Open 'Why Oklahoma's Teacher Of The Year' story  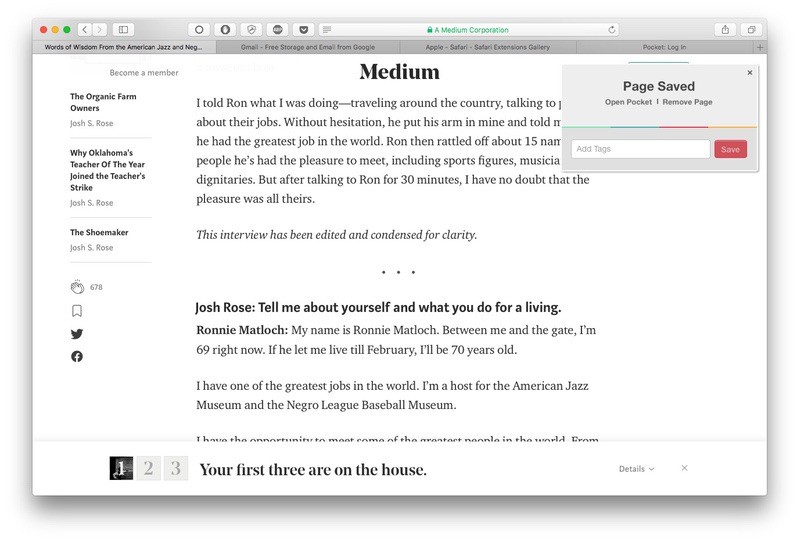pos(108,170)
